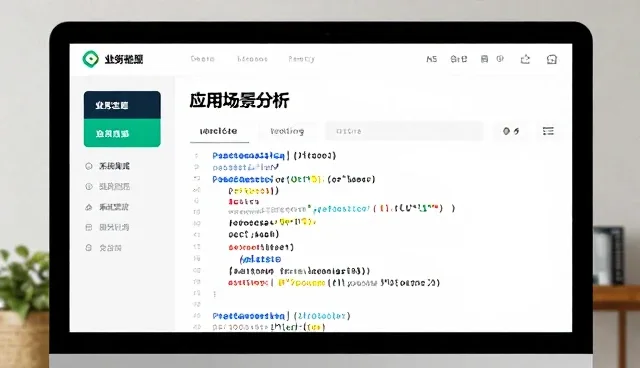This screenshot has height=368, width=640.
Task: Open the third grey link in top navigation
Action: [x=302, y=59]
